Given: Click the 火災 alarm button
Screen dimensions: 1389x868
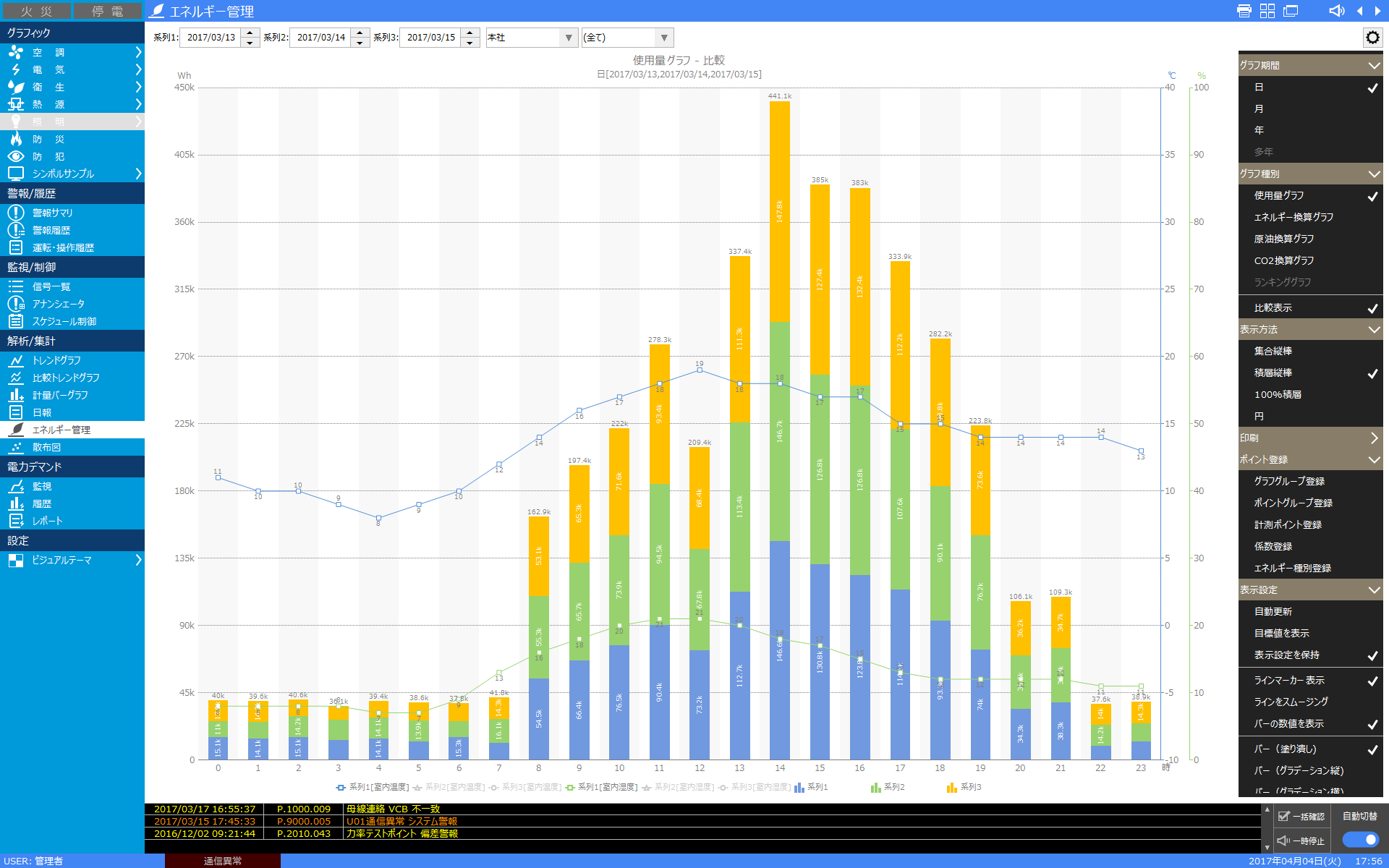Looking at the screenshot, I should (36, 11).
